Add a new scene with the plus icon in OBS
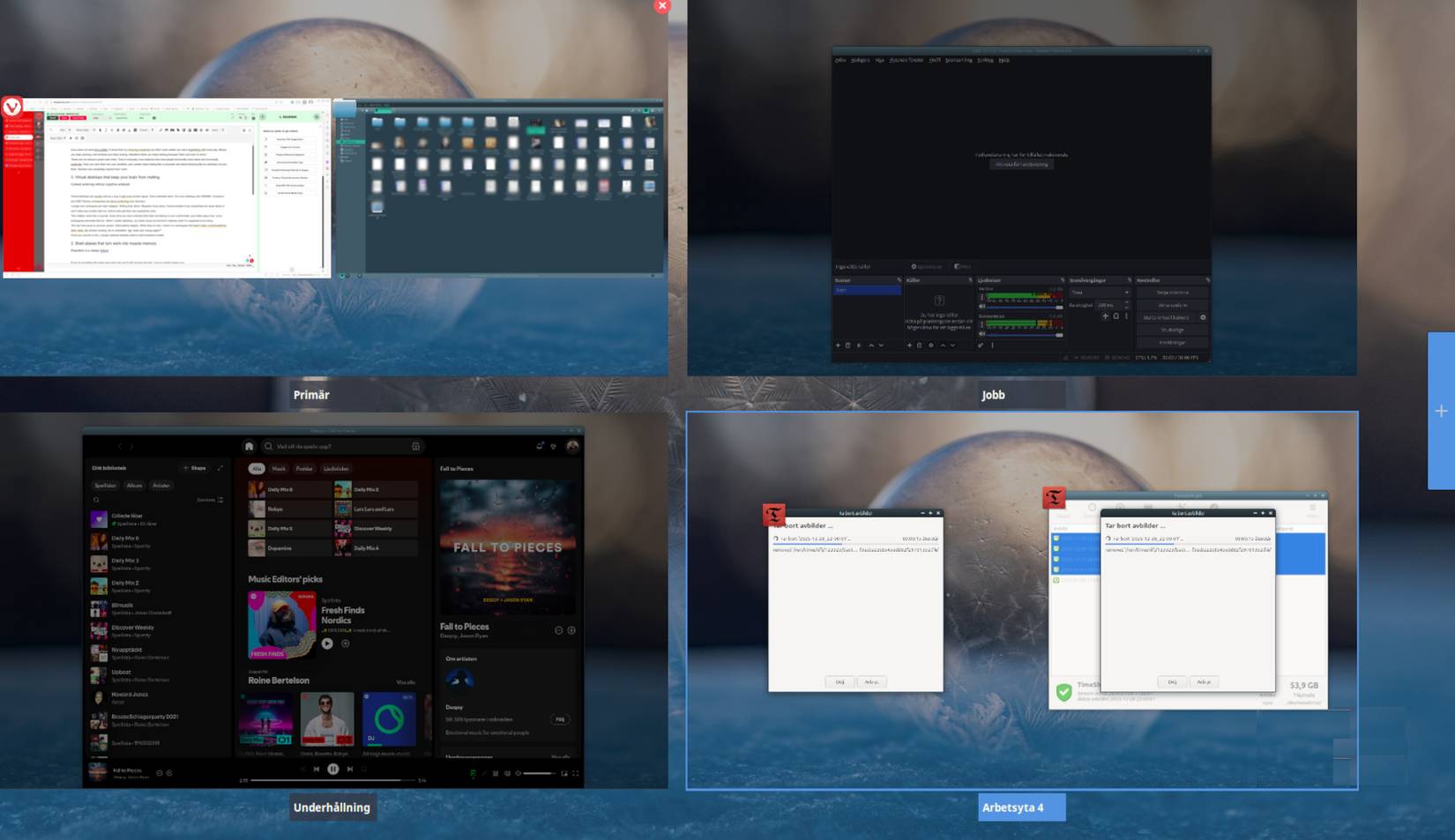1455x840 pixels. [x=837, y=346]
